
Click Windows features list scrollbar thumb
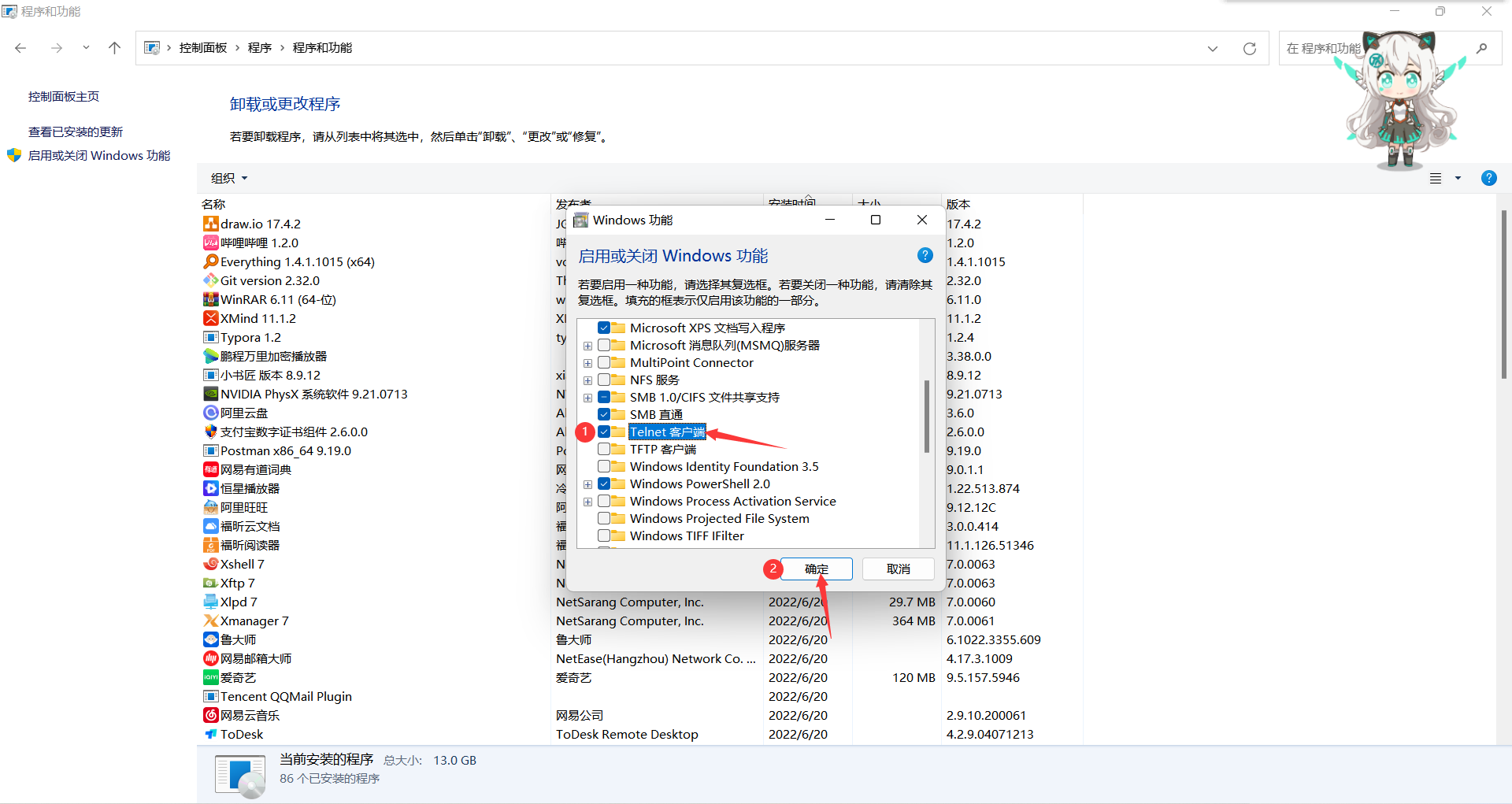[x=927, y=417]
